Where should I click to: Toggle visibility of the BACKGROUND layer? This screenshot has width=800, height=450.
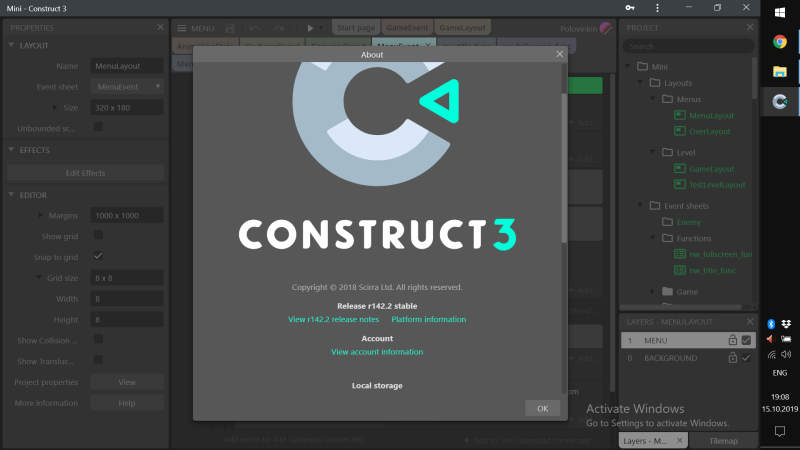[x=746, y=358]
